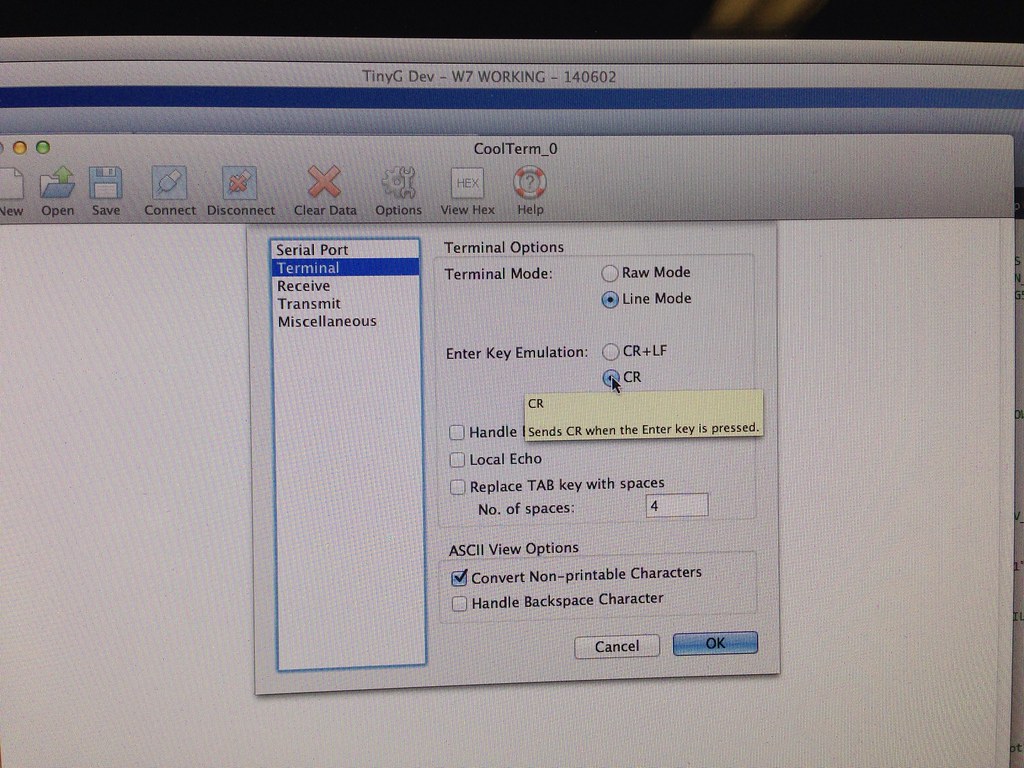This screenshot has height=768, width=1024.
Task: Click the Cancel button
Action: (x=617, y=646)
